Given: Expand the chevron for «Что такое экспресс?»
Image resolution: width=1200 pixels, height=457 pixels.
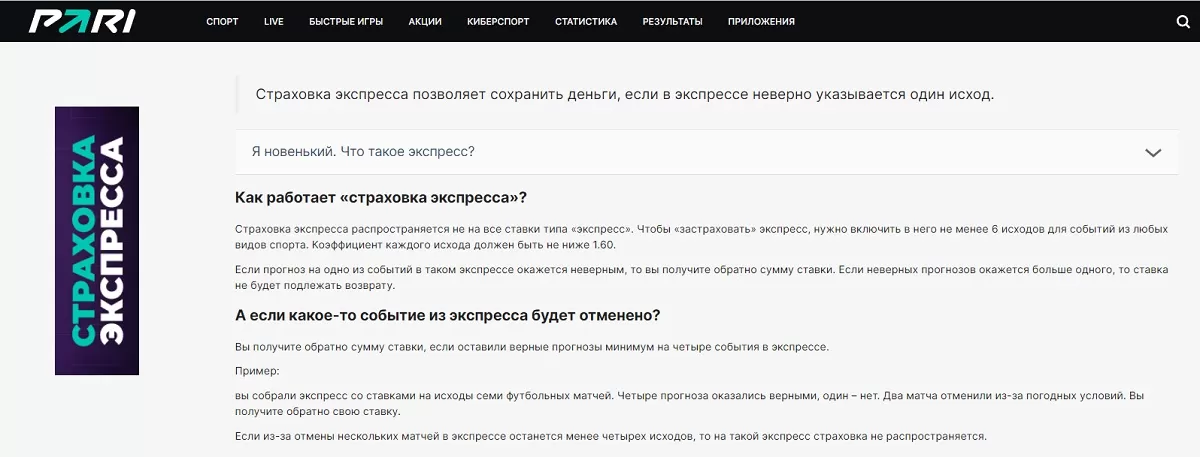Looking at the screenshot, I should pyautogui.click(x=1153, y=153).
